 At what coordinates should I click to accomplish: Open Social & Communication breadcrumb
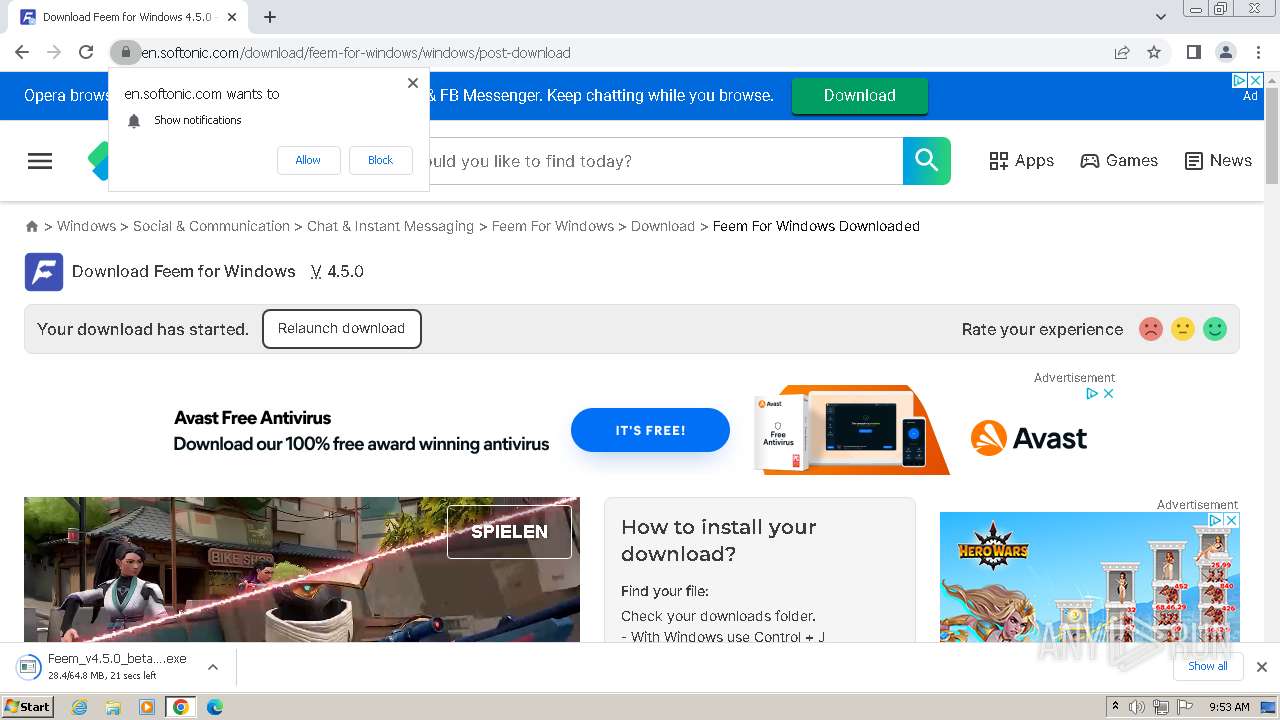coord(211,226)
